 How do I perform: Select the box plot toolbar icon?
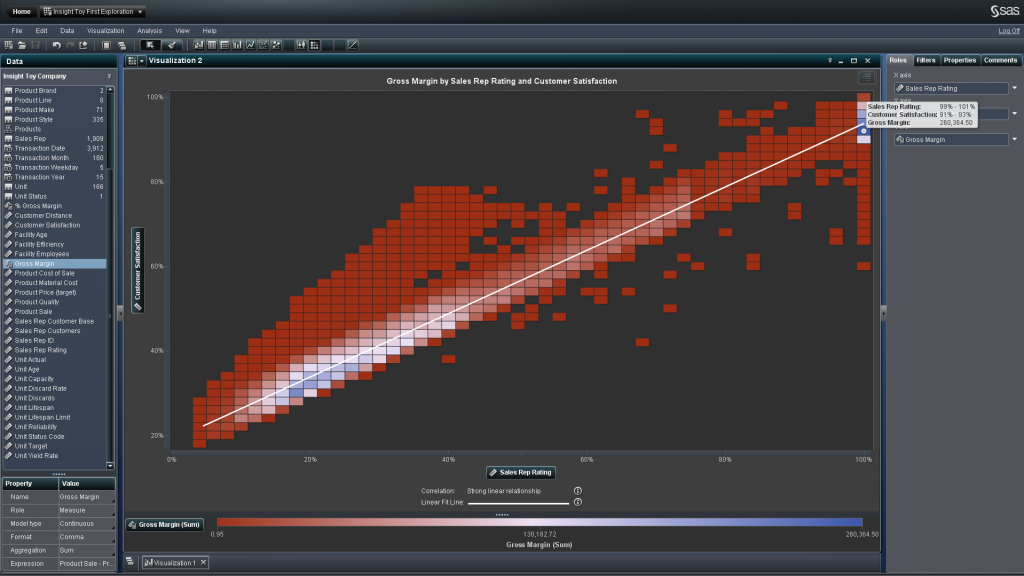(x=301, y=45)
